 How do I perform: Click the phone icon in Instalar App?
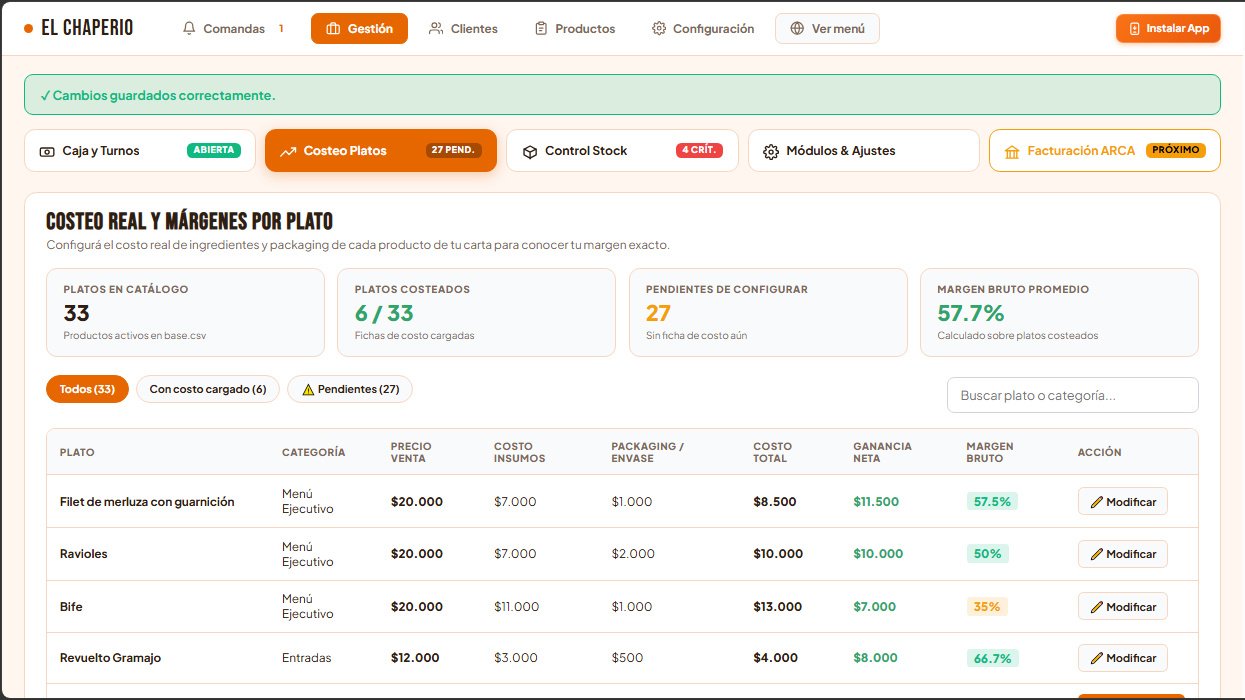pos(1134,29)
